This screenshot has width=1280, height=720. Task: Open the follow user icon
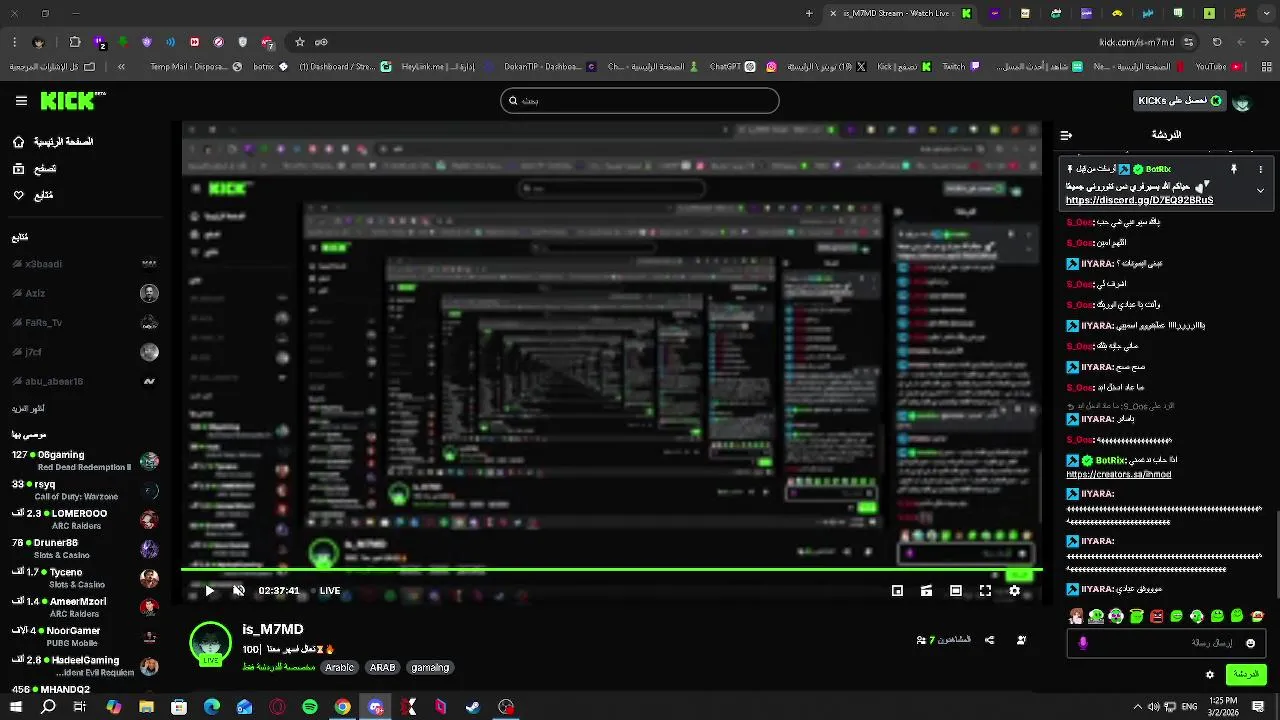(1021, 640)
